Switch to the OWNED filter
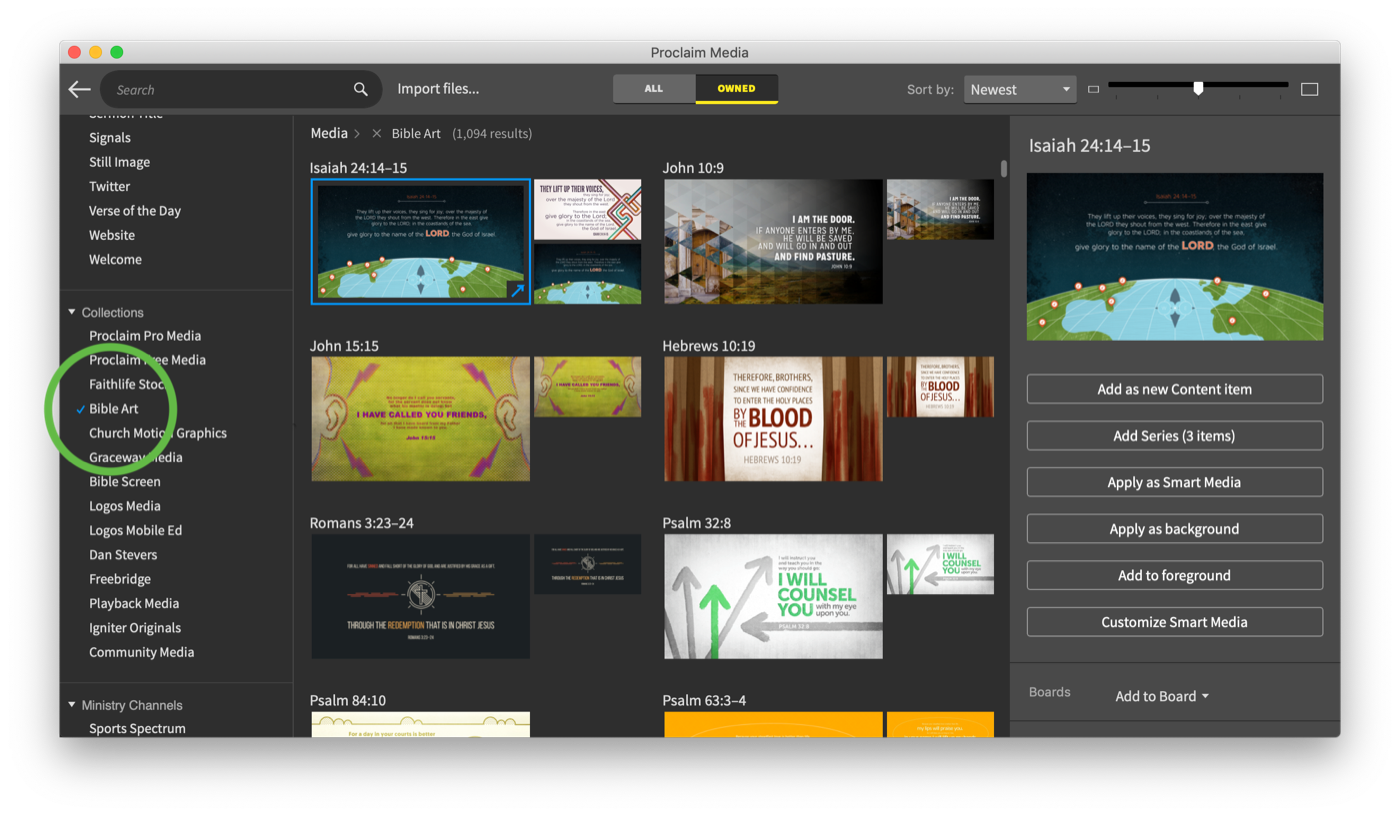The height and width of the screenshot is (816, 1400). point(736,88)
